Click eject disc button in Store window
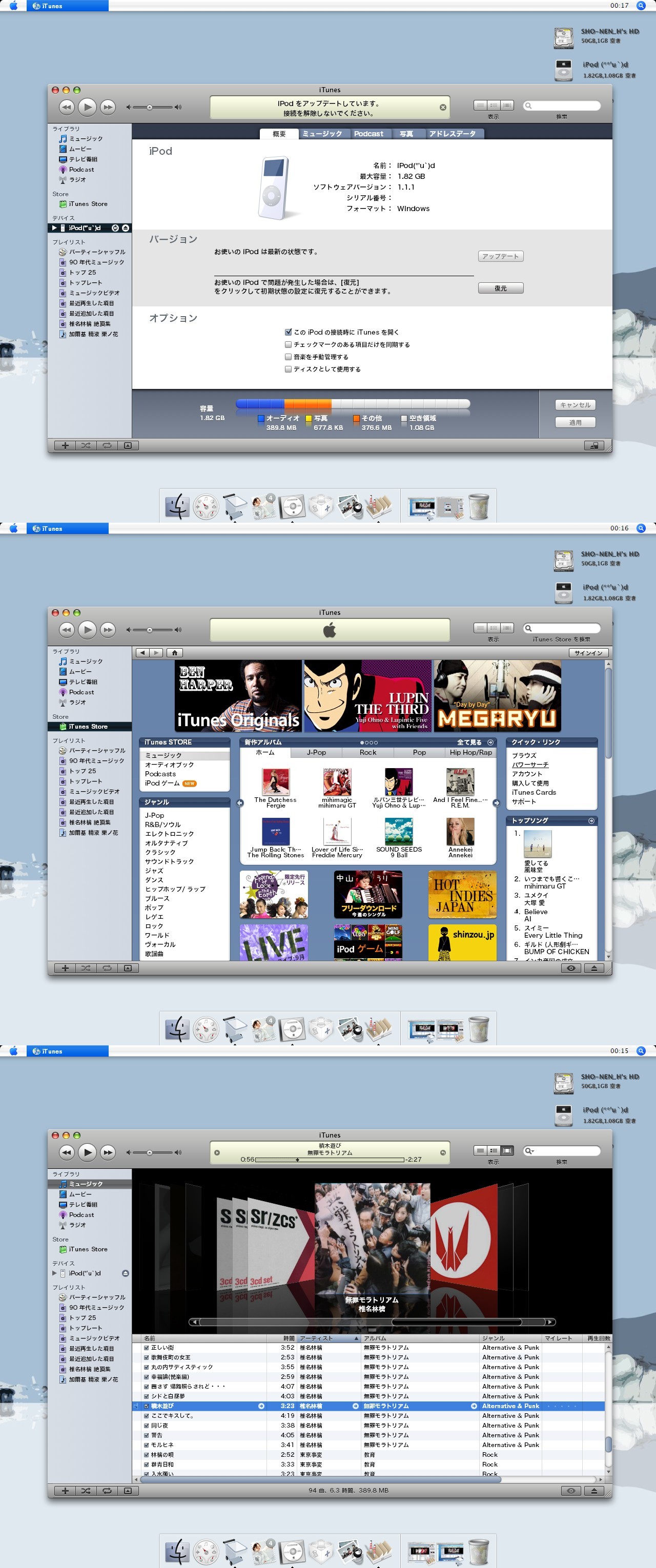Viewport: 656px width, 1568px height. pyautogui.click(x=594, y=968)
